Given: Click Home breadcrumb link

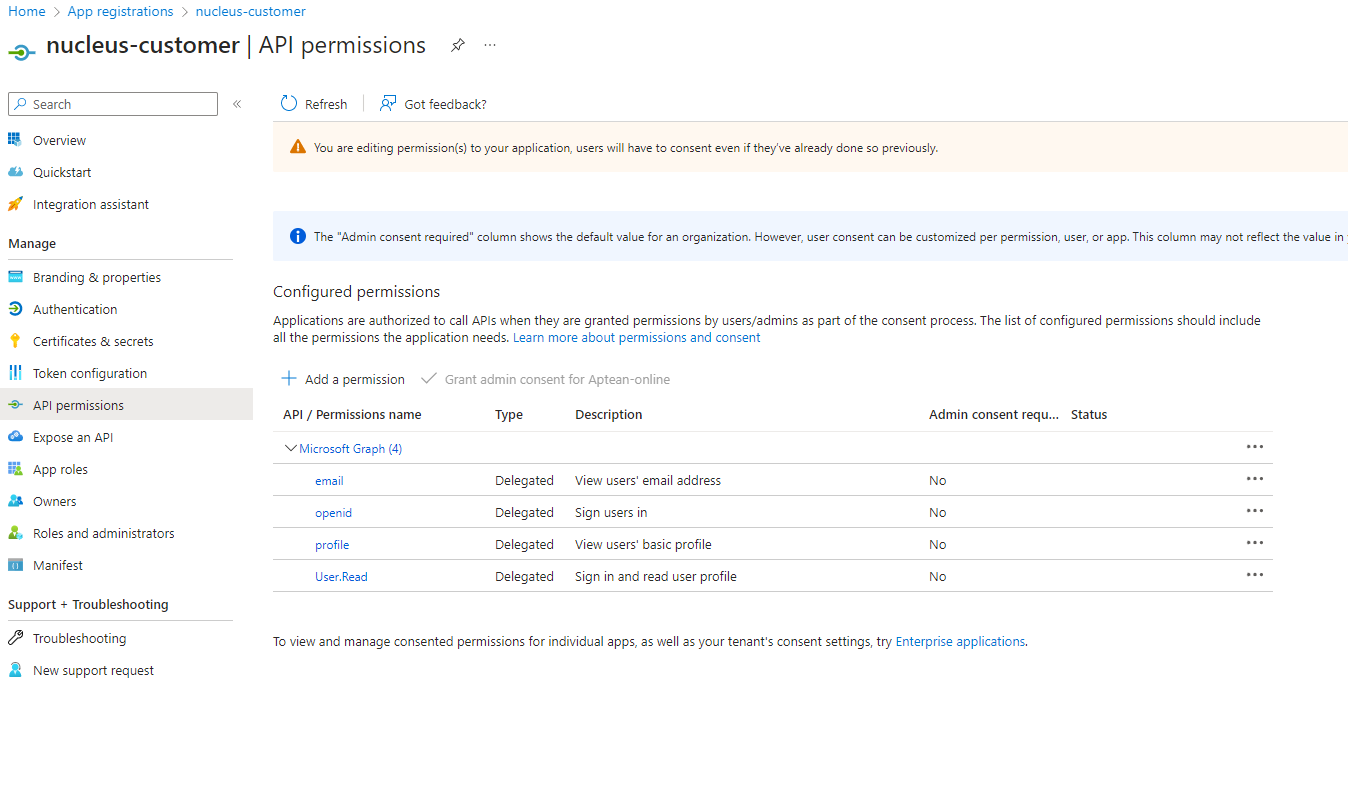Looking at the screenshot, I should click(27, 12).
